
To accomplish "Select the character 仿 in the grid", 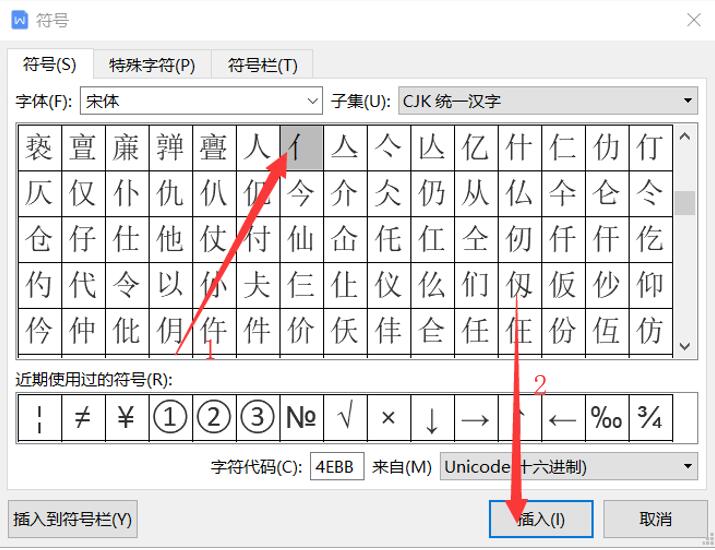I will point(651,331).
